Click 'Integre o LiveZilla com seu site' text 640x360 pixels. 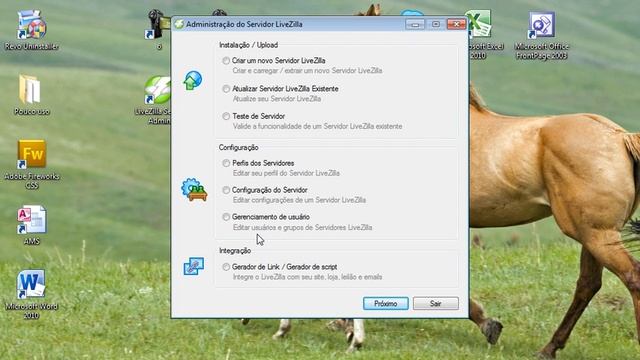tap(307, 277)
